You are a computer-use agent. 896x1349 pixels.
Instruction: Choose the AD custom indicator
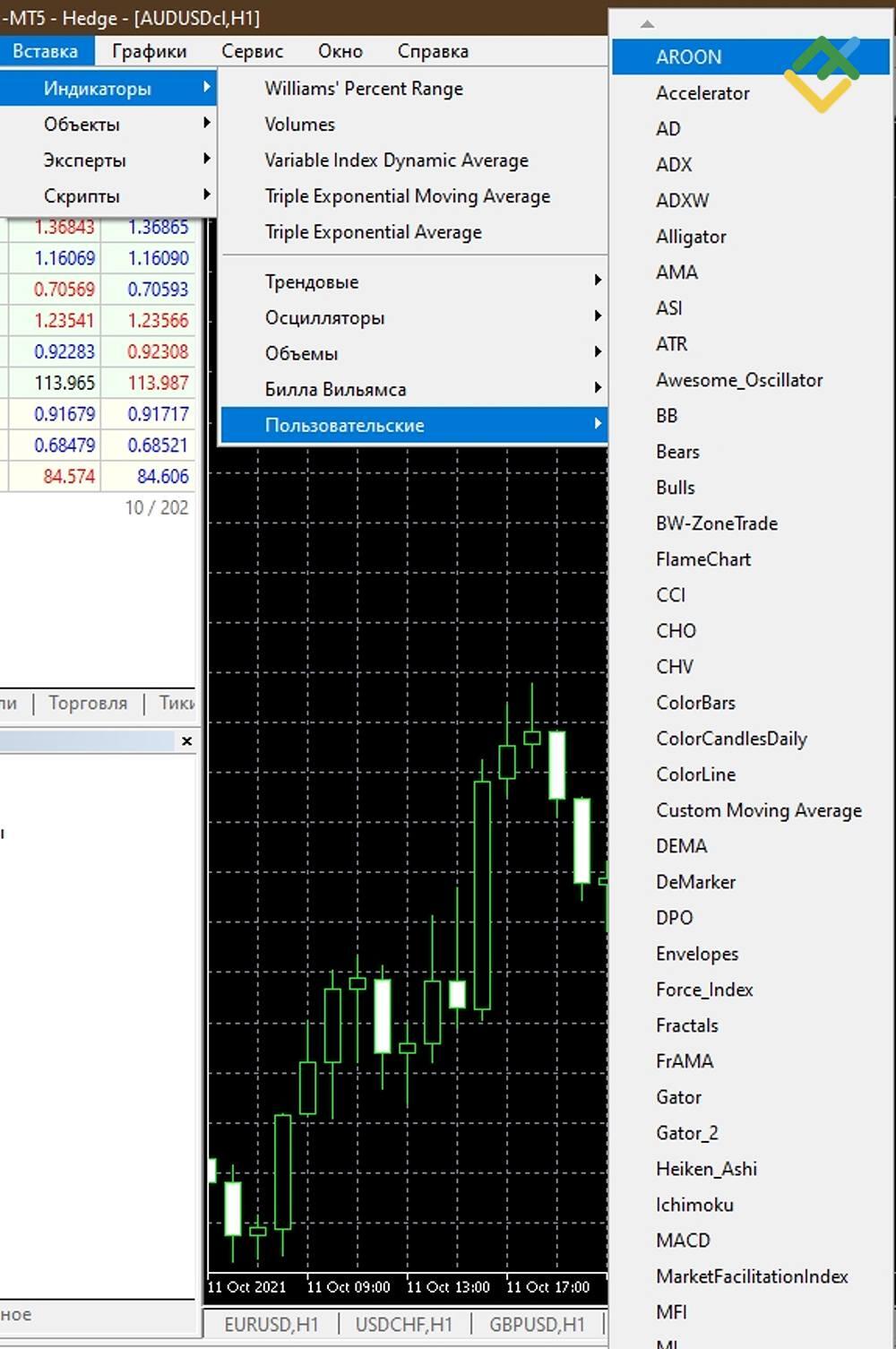(x=751, y=128)
